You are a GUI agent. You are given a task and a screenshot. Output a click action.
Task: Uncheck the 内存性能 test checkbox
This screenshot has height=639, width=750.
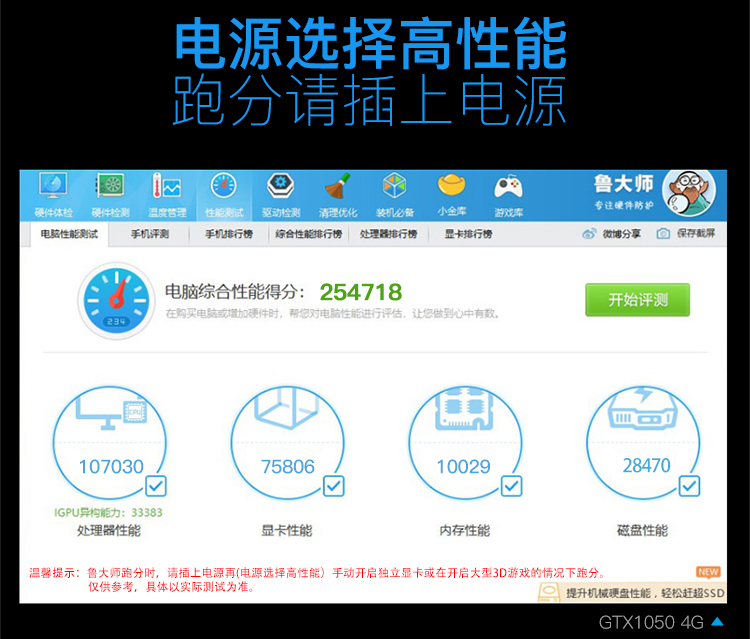[x=512, y=486]
